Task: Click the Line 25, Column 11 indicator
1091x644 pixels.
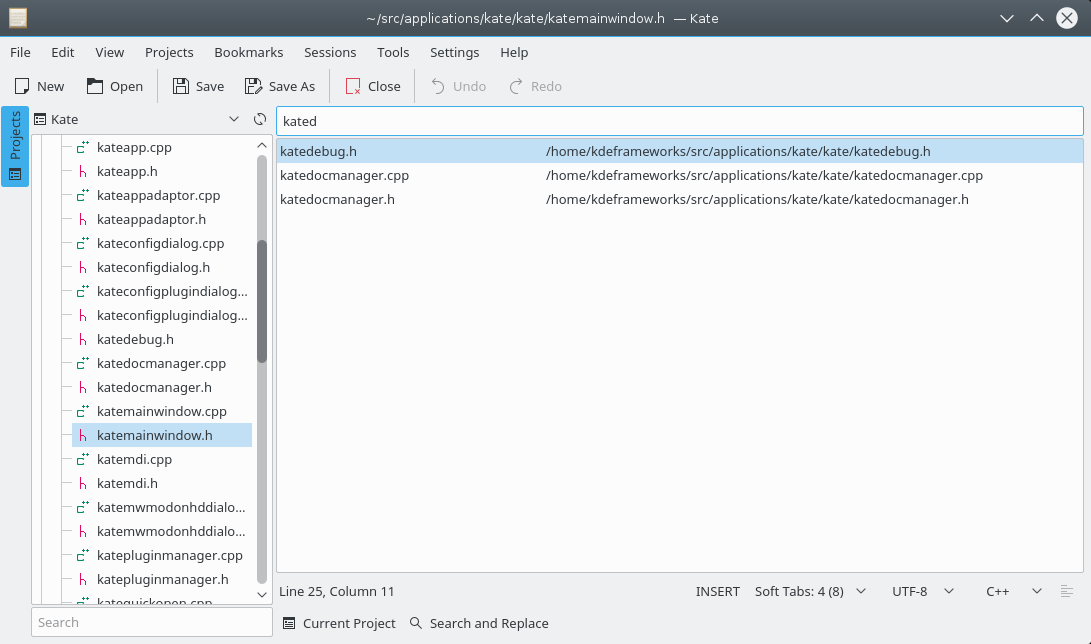Action: 337,591
